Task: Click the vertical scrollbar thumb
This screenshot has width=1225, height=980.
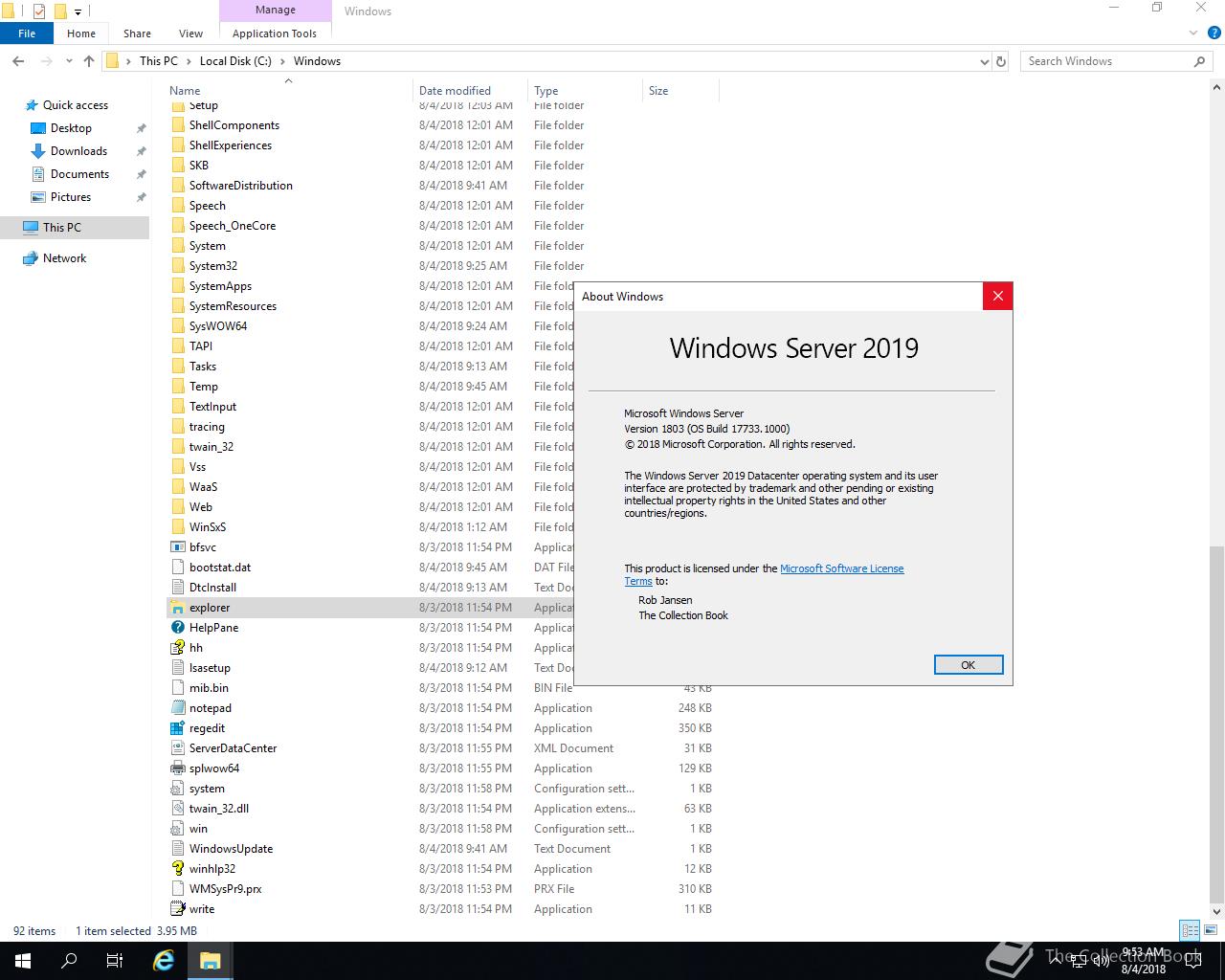Action: pos(1216,724)
